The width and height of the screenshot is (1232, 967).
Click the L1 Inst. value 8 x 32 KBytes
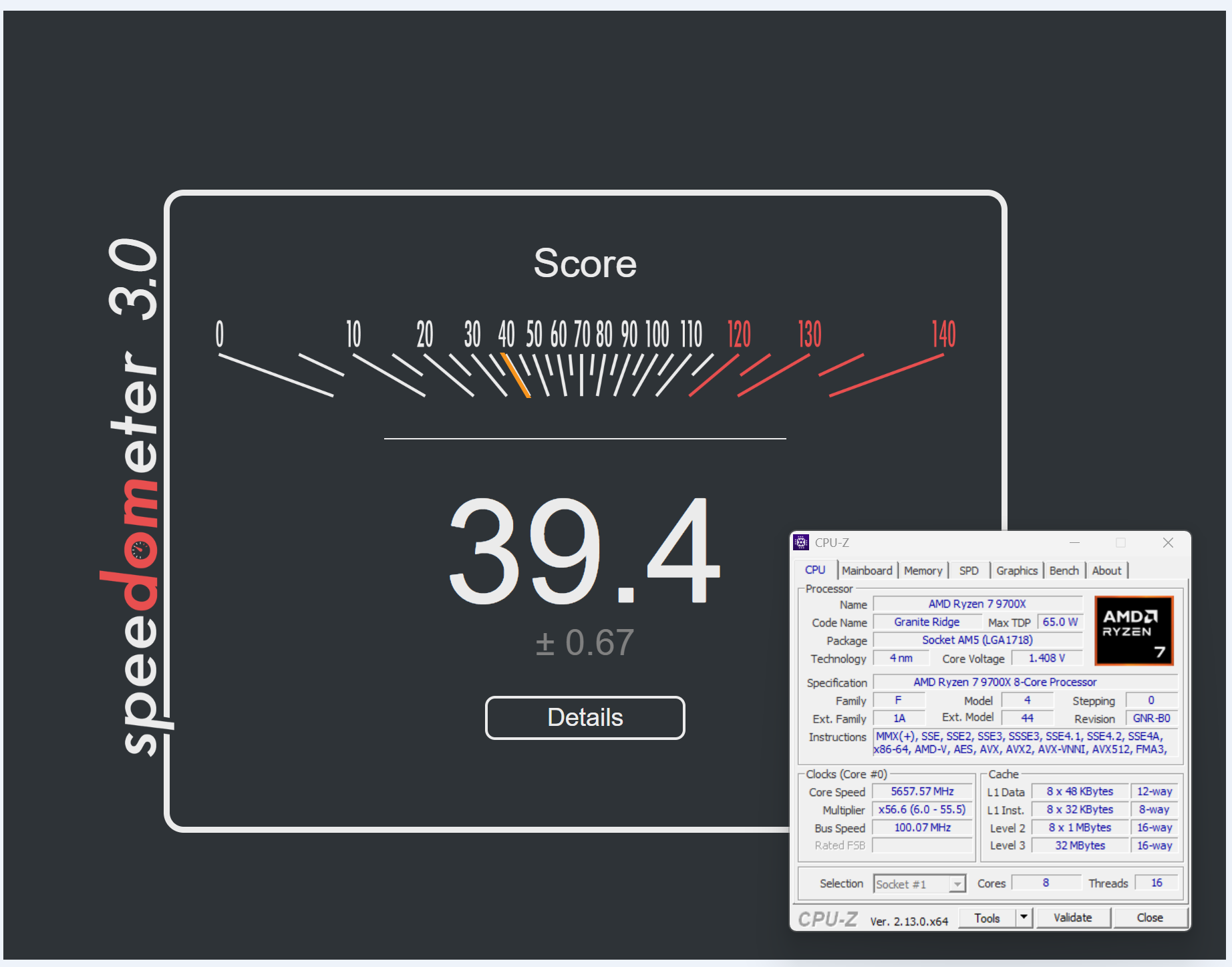[x=1080, y=809]
